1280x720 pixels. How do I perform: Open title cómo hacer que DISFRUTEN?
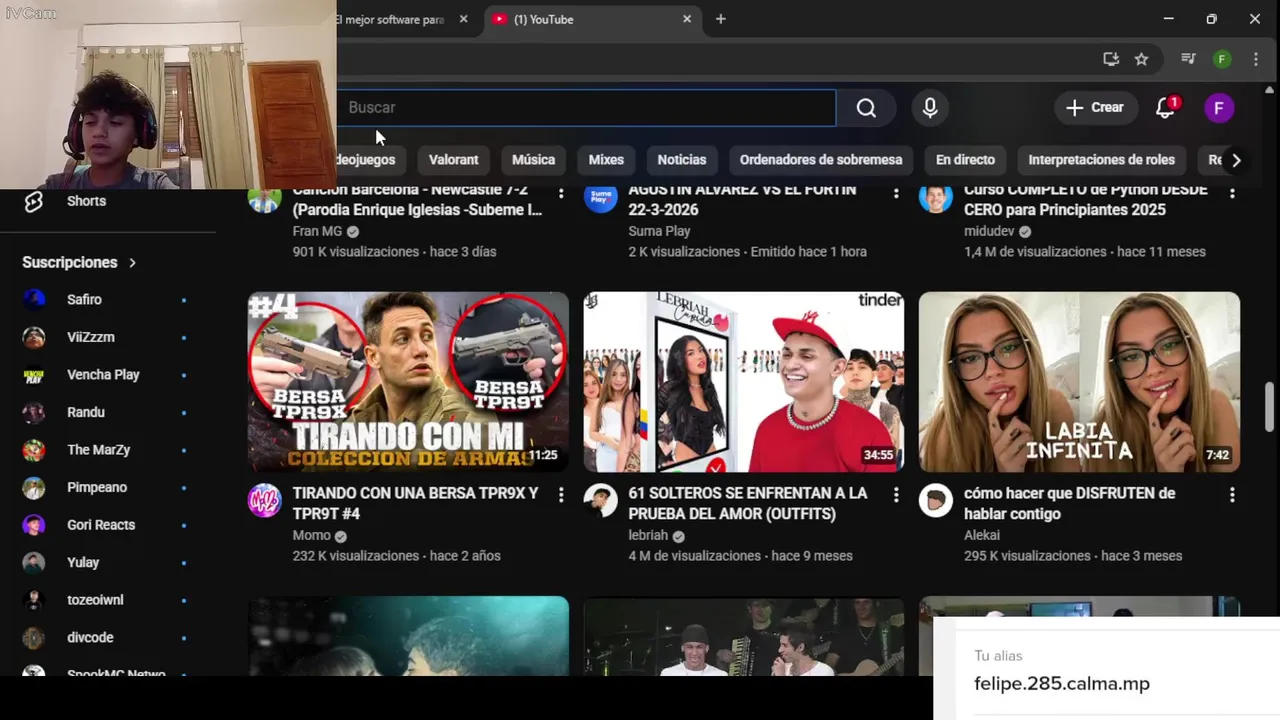(x=1069, y=504)
